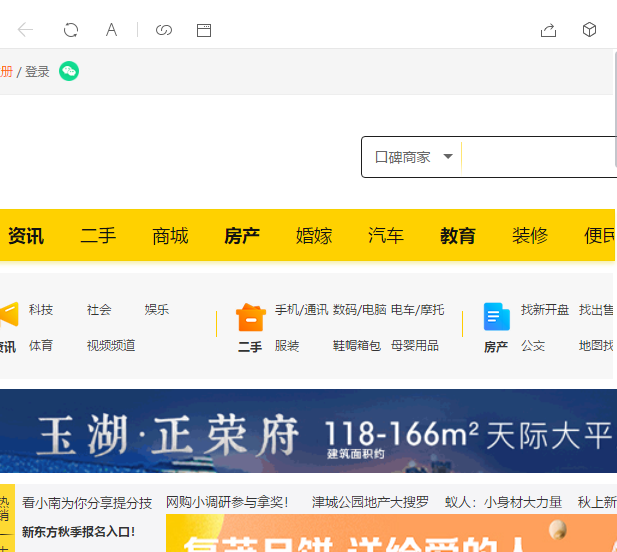Go to 视频频道

click(x=111, y=346)
